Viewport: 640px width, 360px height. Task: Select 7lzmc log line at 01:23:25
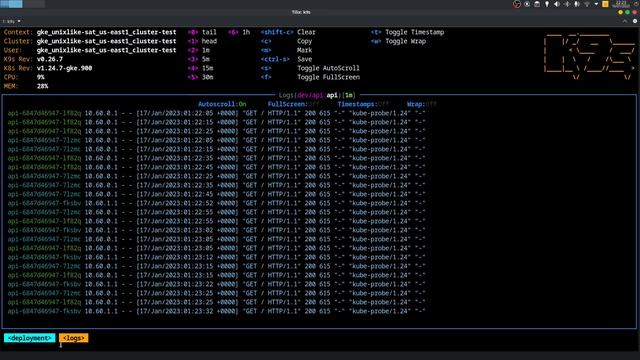[216, 293]
